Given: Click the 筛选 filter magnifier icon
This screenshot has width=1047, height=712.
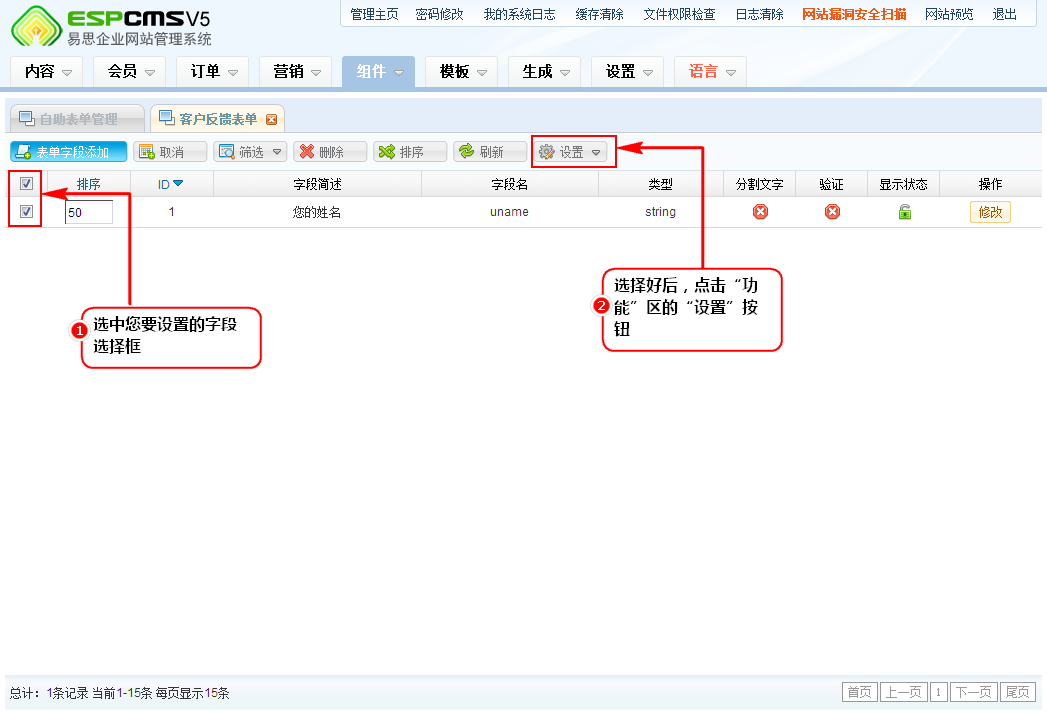Looking at the screenshot, I should [227, 152].
